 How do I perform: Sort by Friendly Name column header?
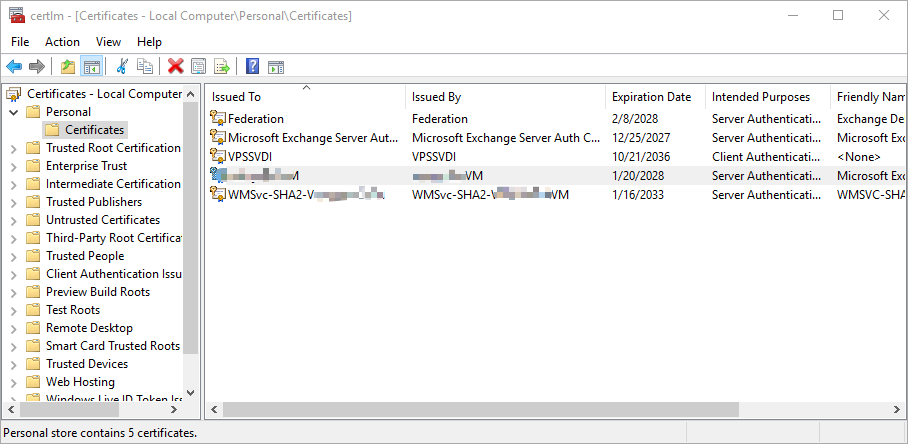point(868,97)
